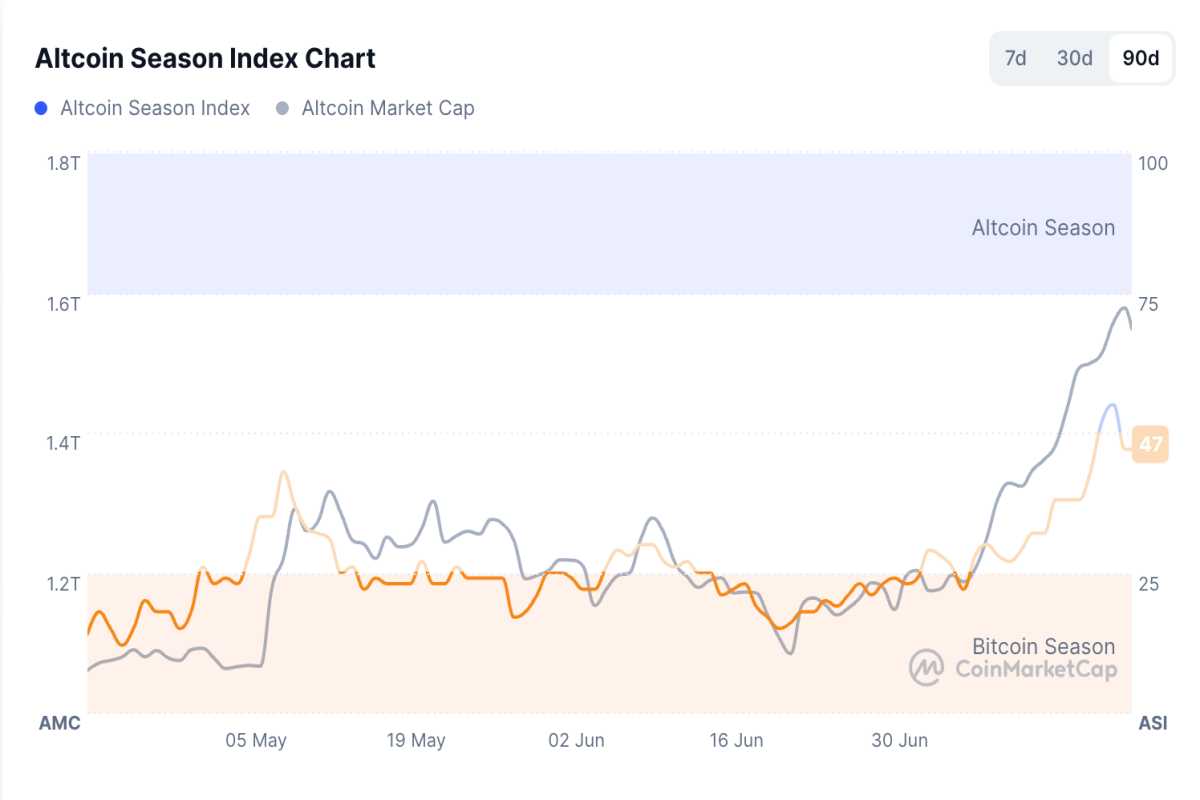Click the 05 May date label
This screenshot has height=800, width=1200.
(x=257, y=741)
